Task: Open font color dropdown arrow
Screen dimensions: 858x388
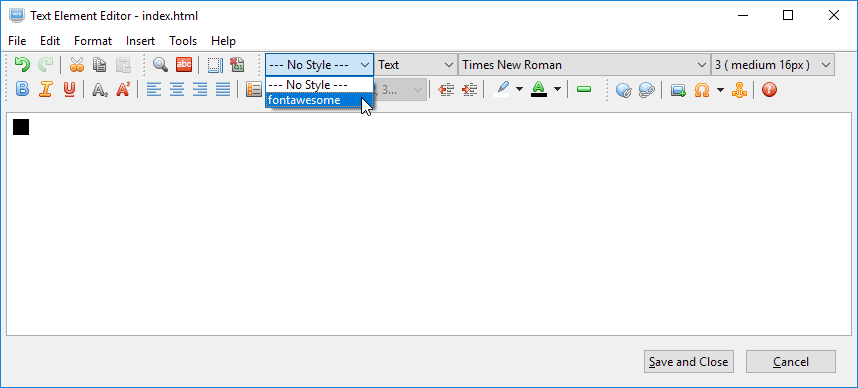Action: (x=557, y=89)
